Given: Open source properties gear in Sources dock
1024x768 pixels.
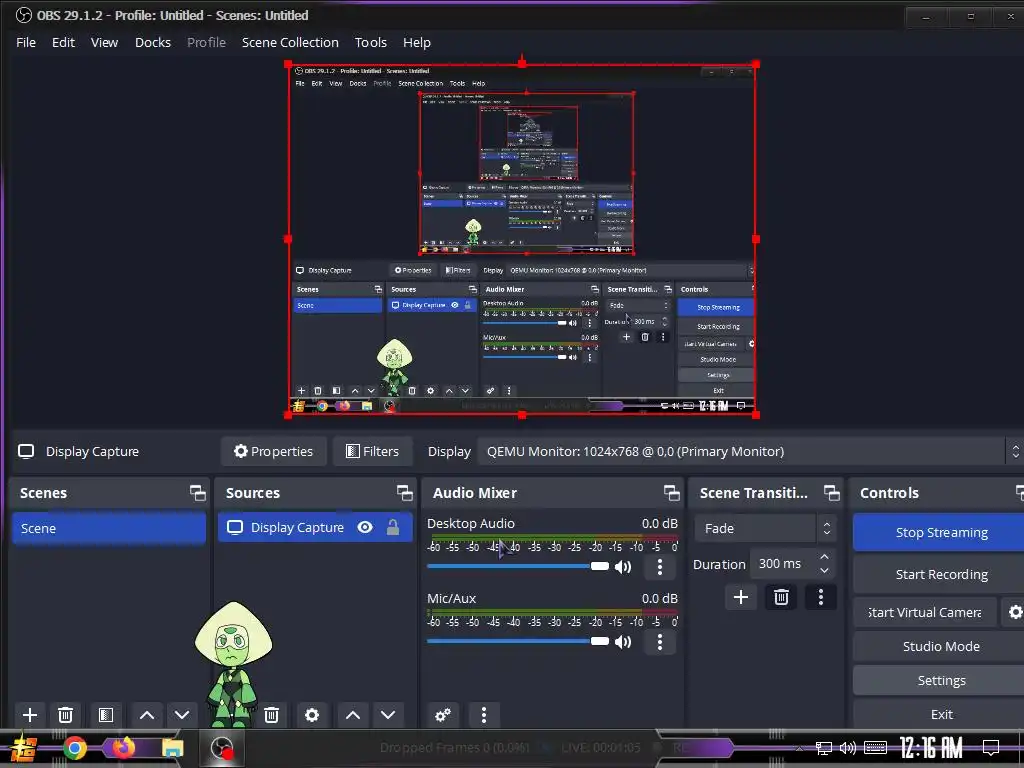Looking at the screenshot, I should tap(312, 714).
